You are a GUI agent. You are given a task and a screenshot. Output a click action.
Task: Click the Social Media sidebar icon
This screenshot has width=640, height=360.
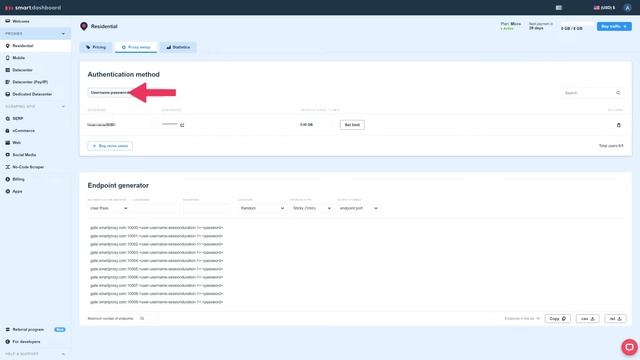[7, 155]
